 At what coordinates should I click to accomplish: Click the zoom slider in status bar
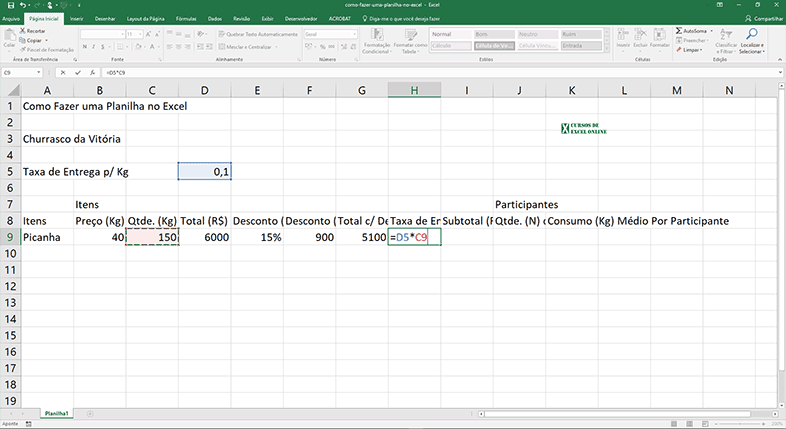pos(742,424)
